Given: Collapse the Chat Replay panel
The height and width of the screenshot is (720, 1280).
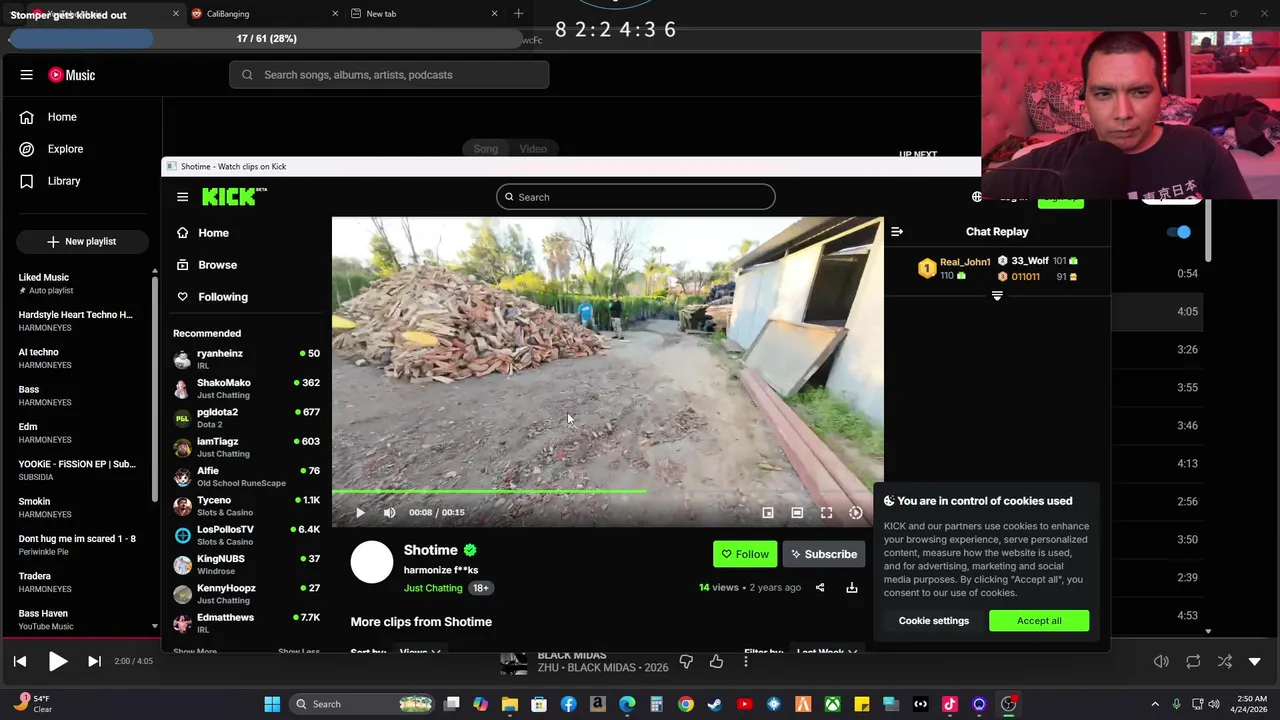Looking at the screenshot, I should pos(897,232).
